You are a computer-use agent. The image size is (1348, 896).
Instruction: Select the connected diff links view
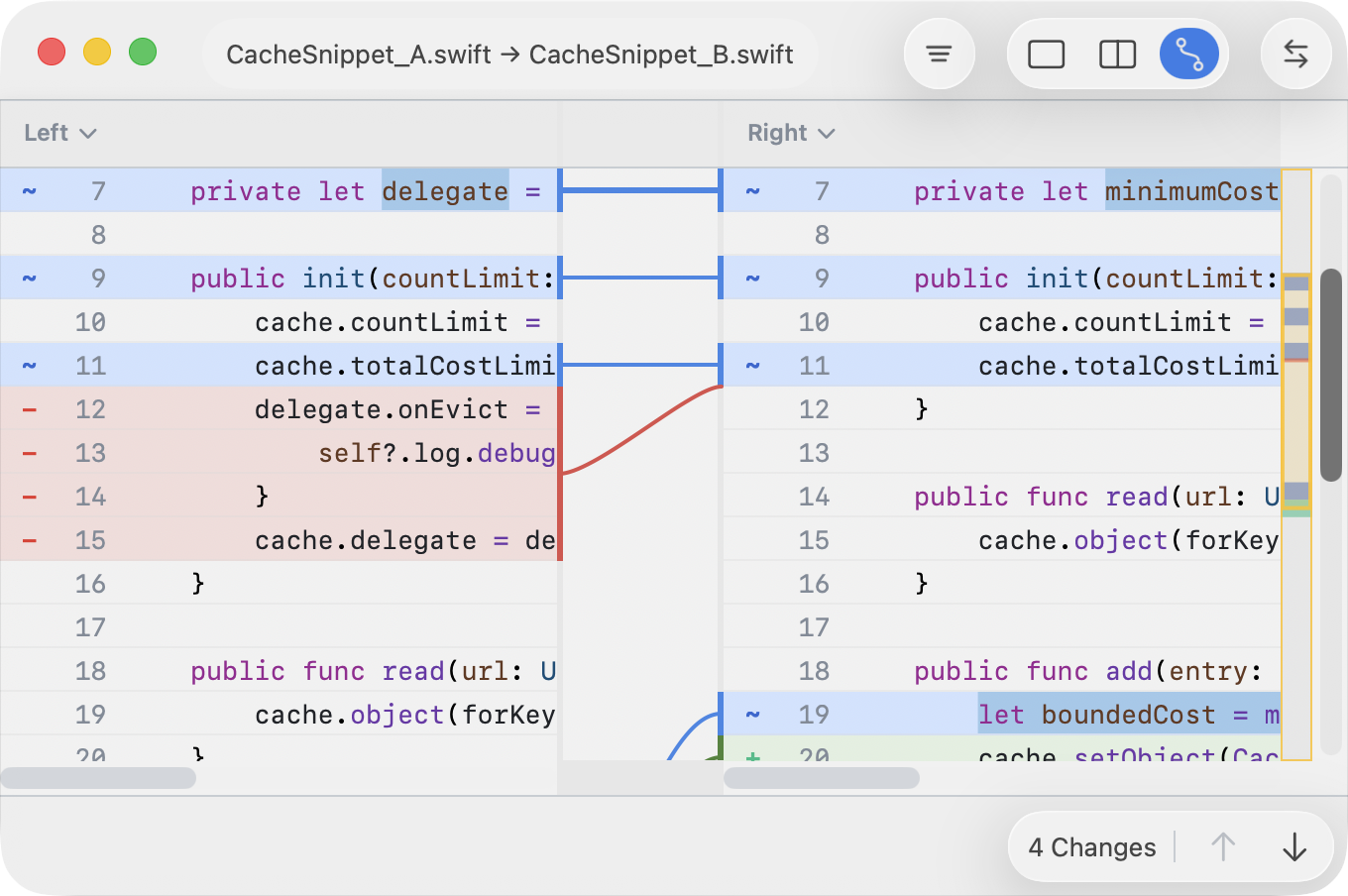point(1189,54)
